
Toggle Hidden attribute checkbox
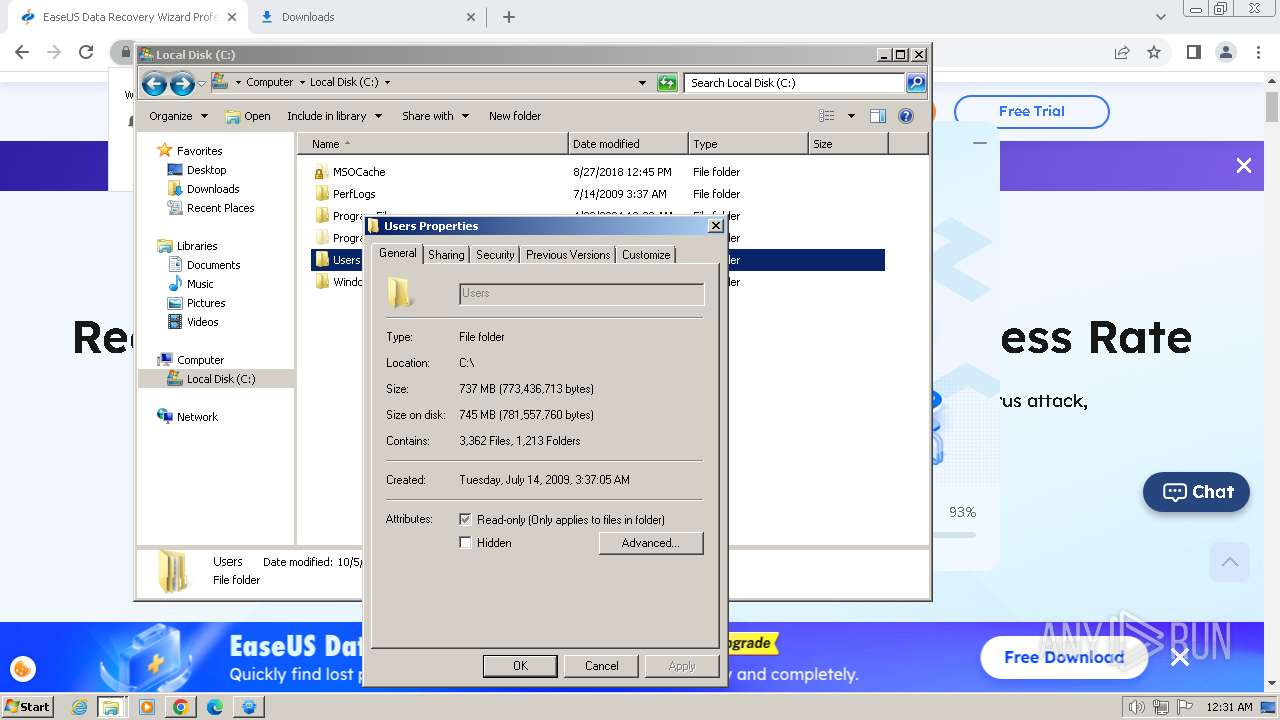(465, 543)
